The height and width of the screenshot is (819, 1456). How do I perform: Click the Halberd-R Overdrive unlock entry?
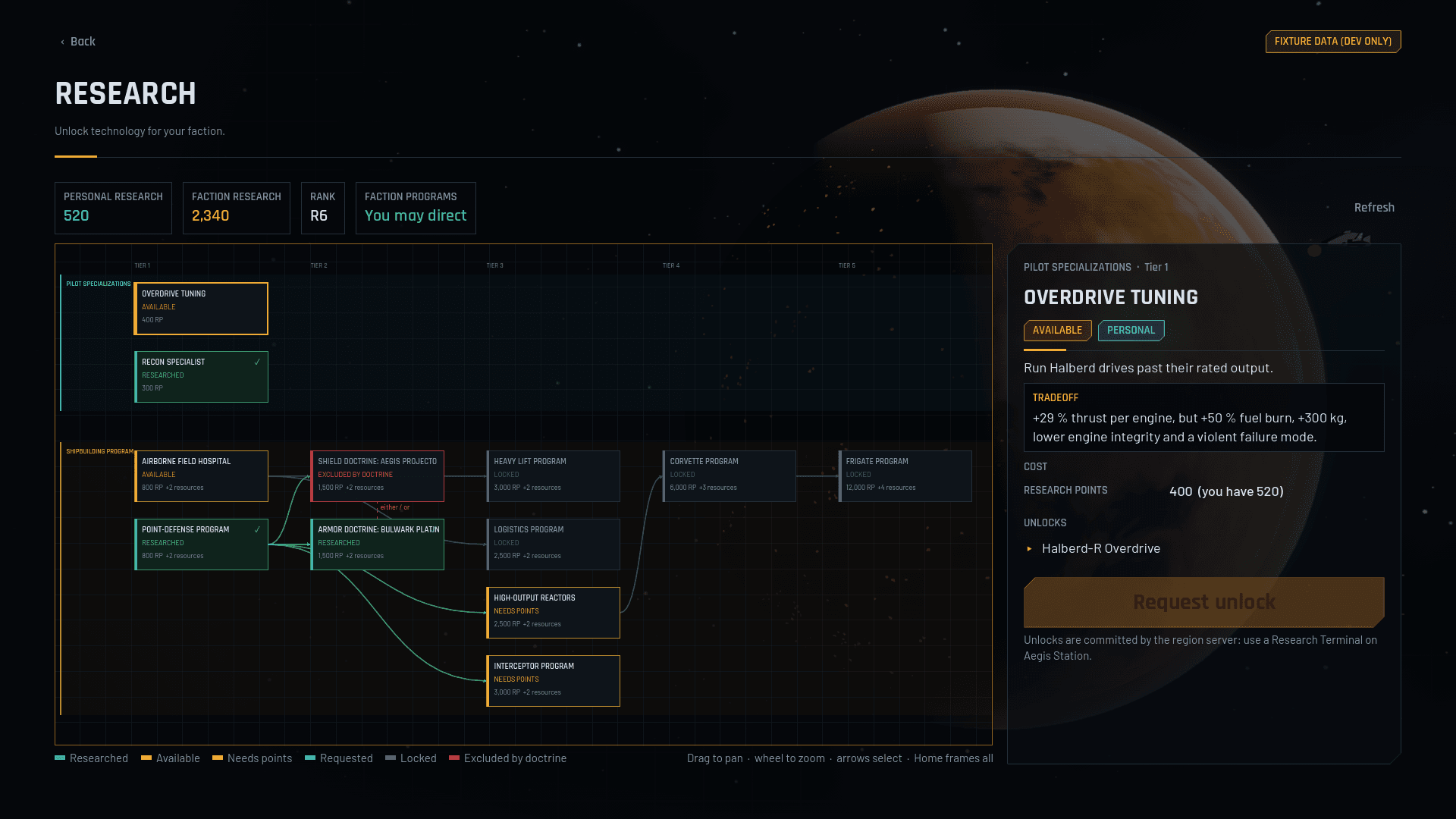coord(1093,549)
